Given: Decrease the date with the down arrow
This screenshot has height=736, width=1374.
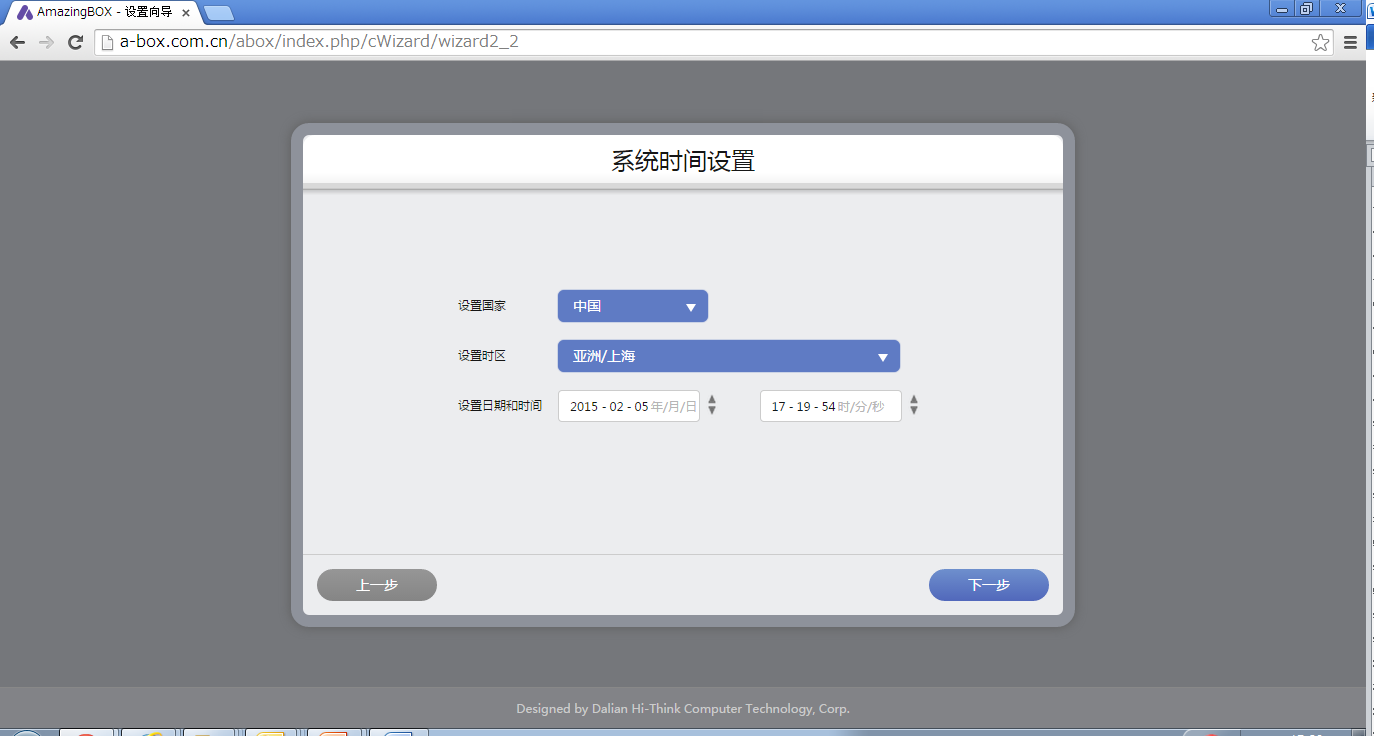Looking at the screenshot, I should 712,411.
